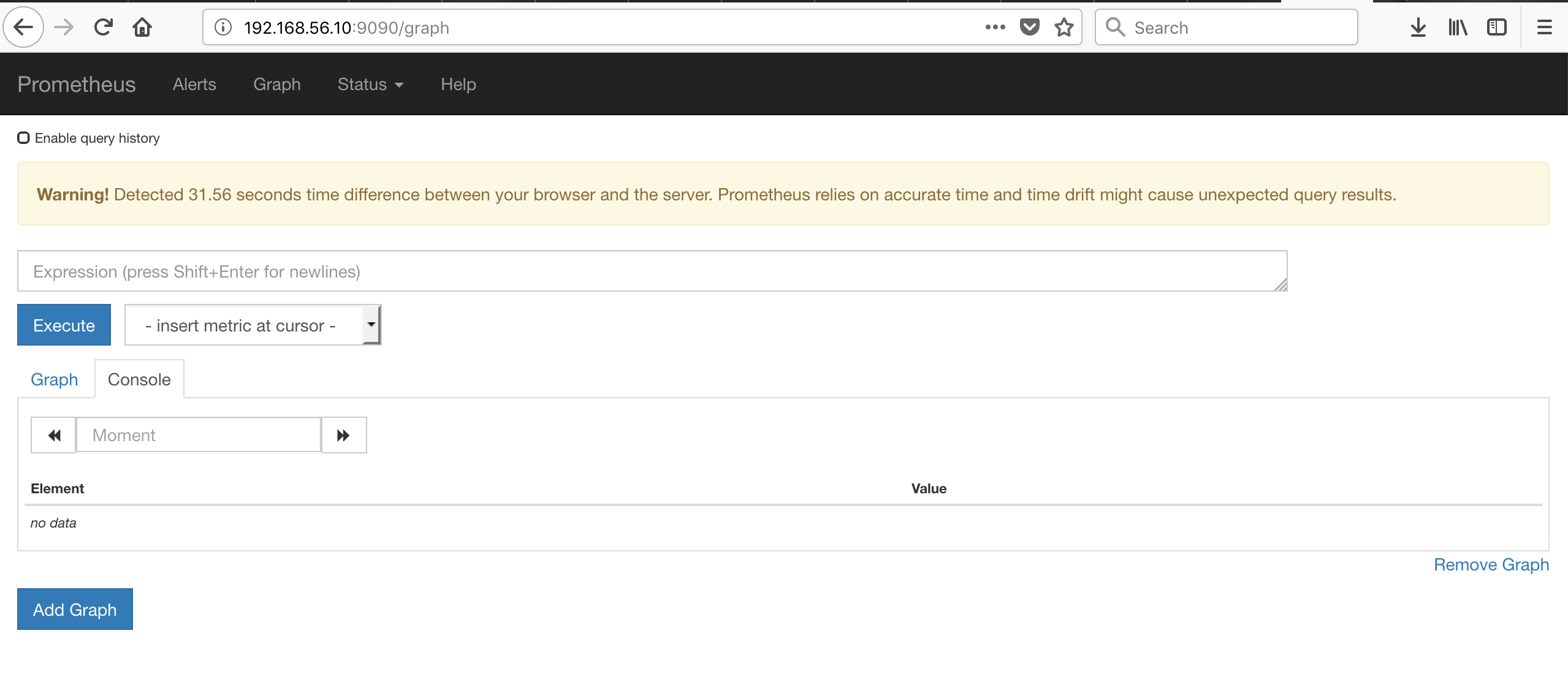Open the Firefox downloads icon

1418,26
